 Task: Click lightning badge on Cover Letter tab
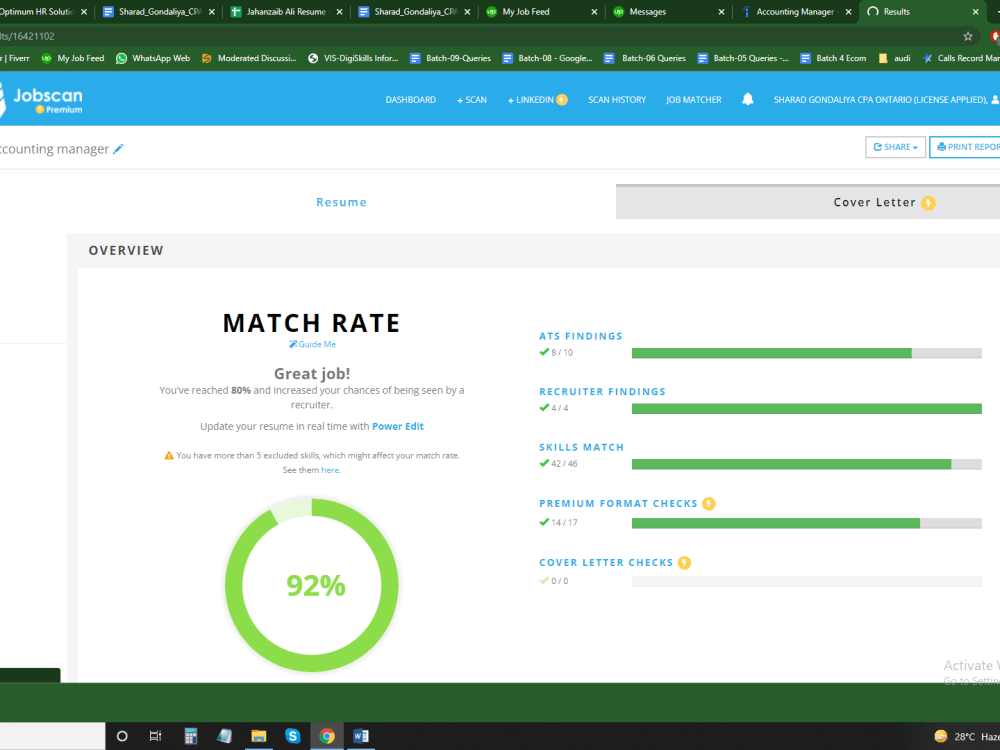(x=929, y=203)
